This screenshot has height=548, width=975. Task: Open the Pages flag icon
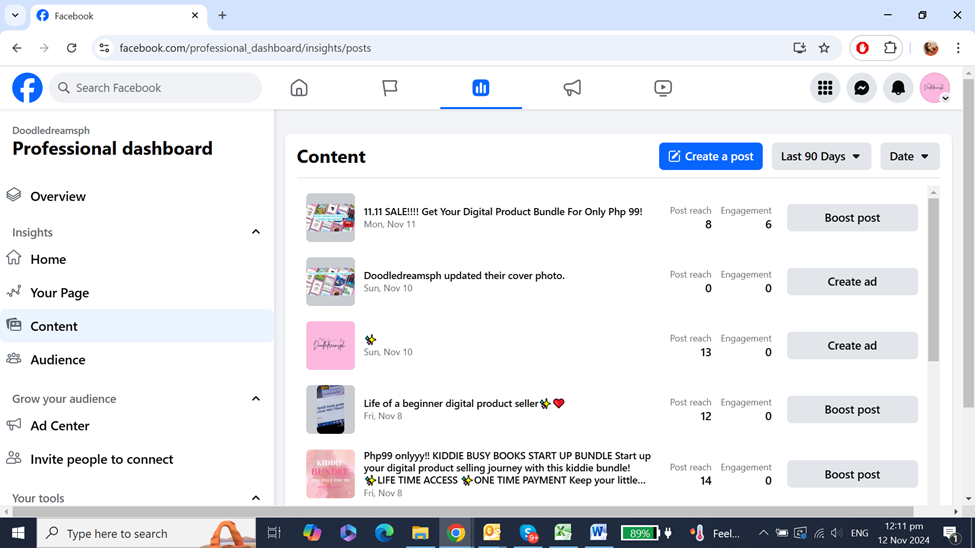(390, 88)
